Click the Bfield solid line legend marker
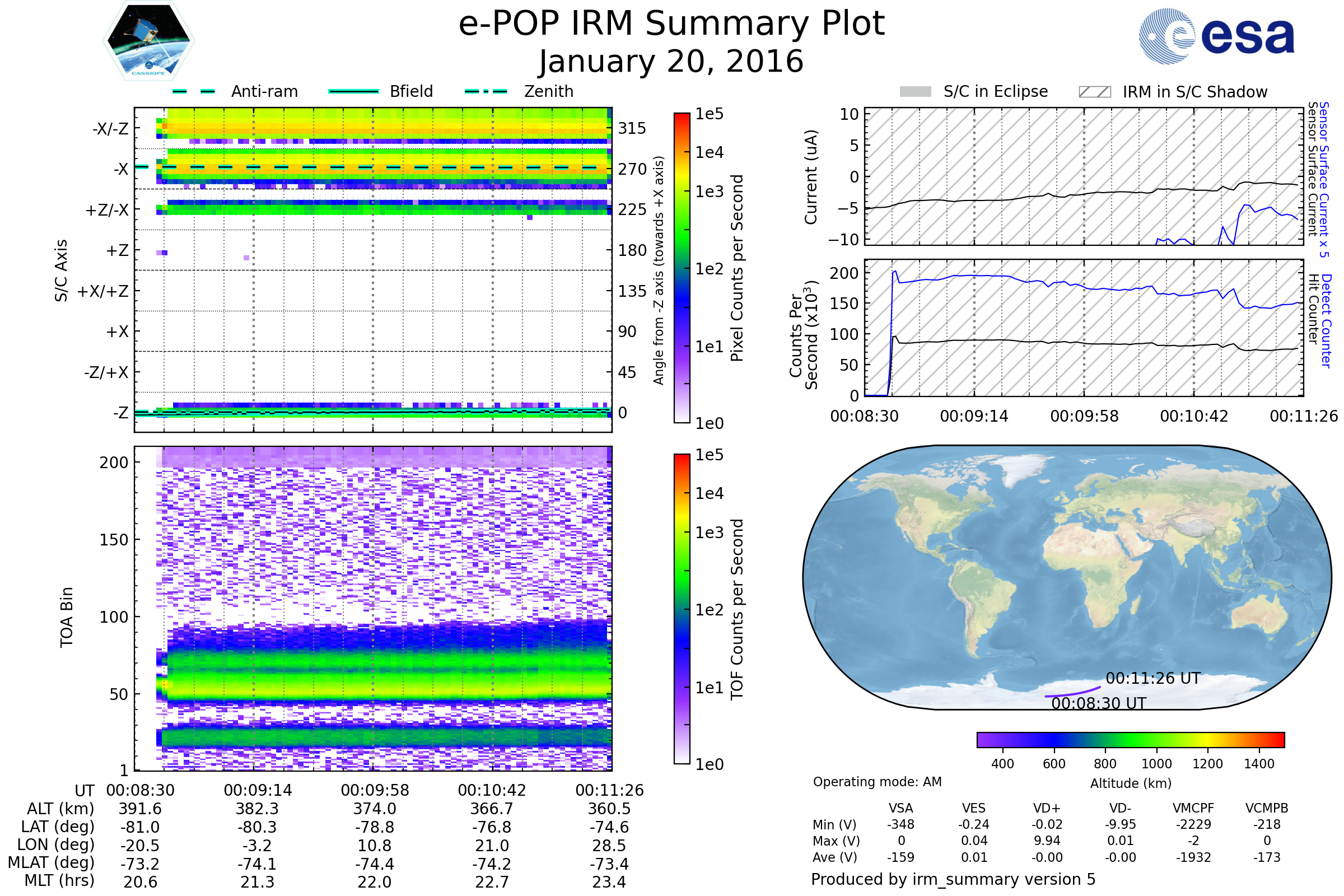The width and height of the screenshot is (1344, 896). pyautogui.click(x=354, y=91)
